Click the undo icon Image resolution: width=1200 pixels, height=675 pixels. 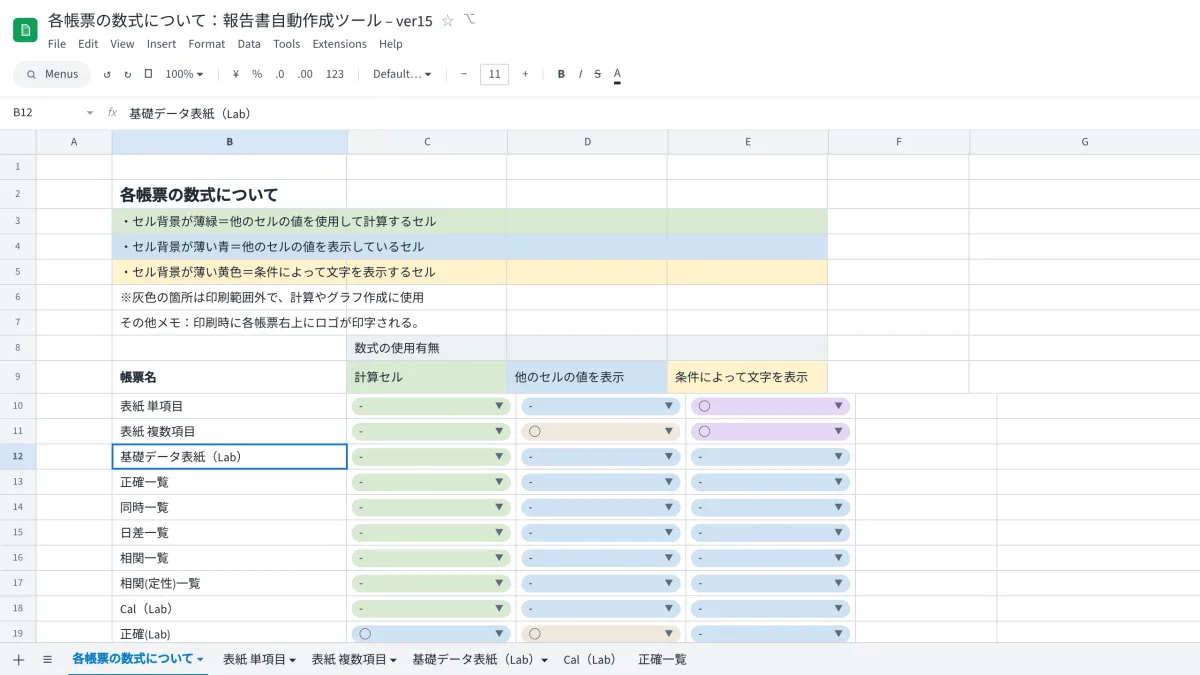pyautogui.click(x=107, y=74)
